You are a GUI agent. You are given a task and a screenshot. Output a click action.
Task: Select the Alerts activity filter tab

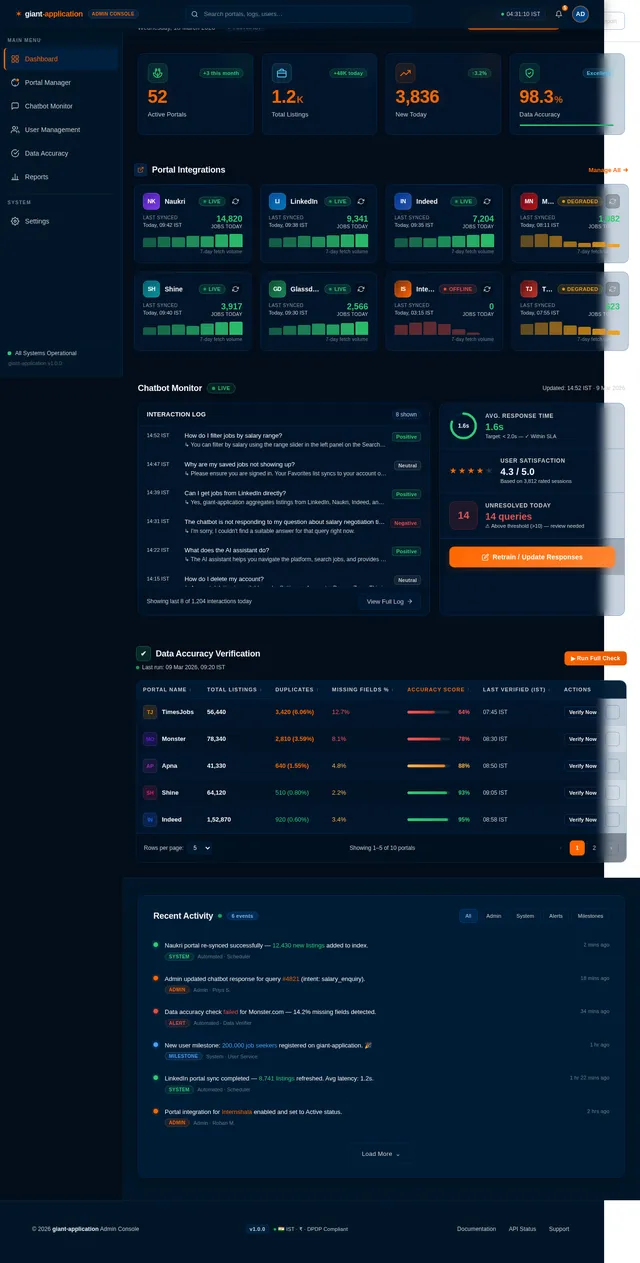click(556, 916)
